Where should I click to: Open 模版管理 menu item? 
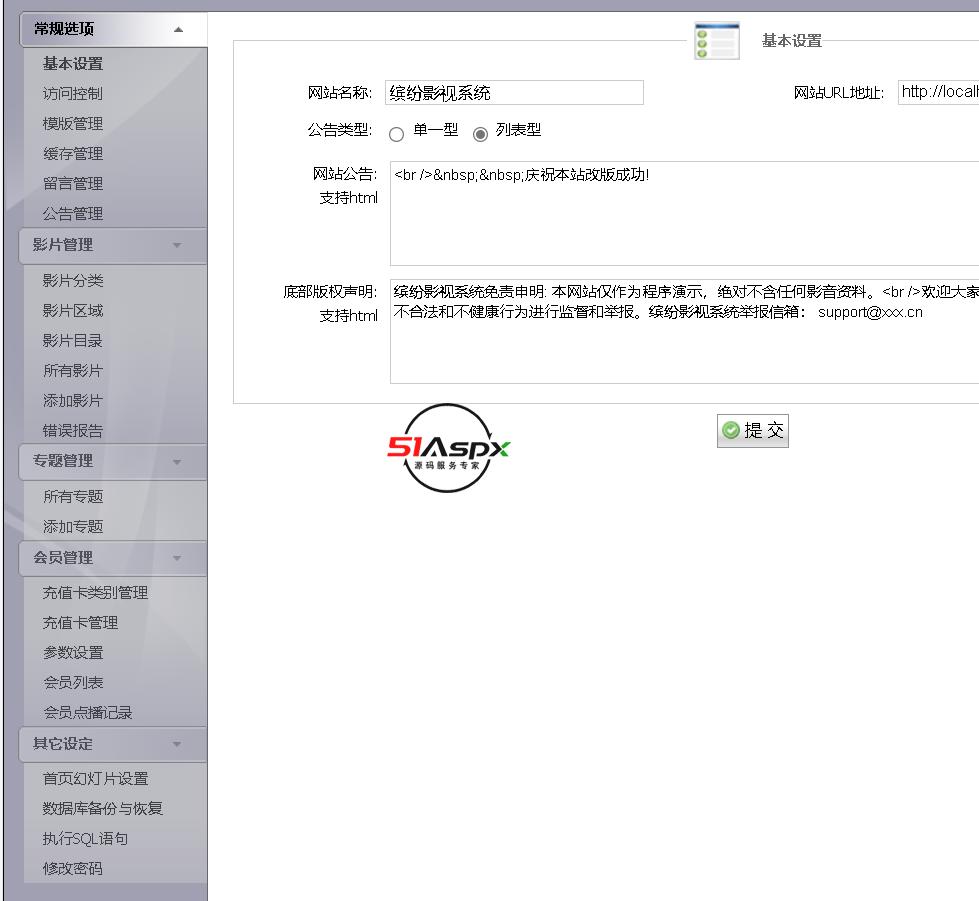(x=72, y=124)
